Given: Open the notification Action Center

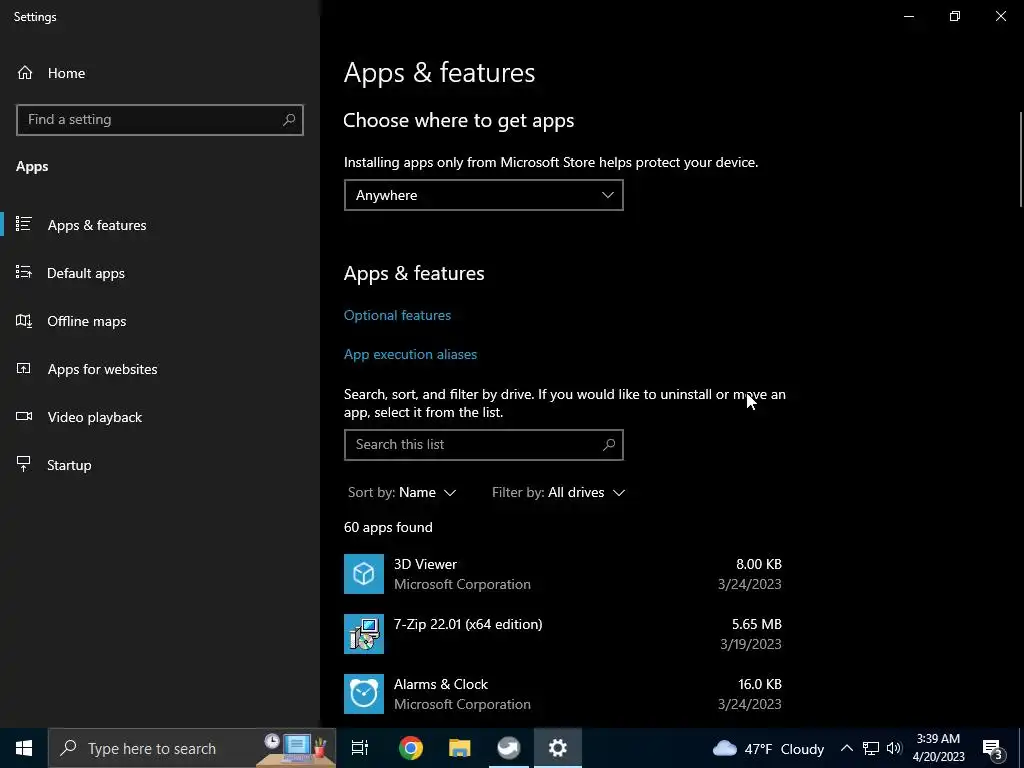Looking at the screenshot, I should point(993,749).
